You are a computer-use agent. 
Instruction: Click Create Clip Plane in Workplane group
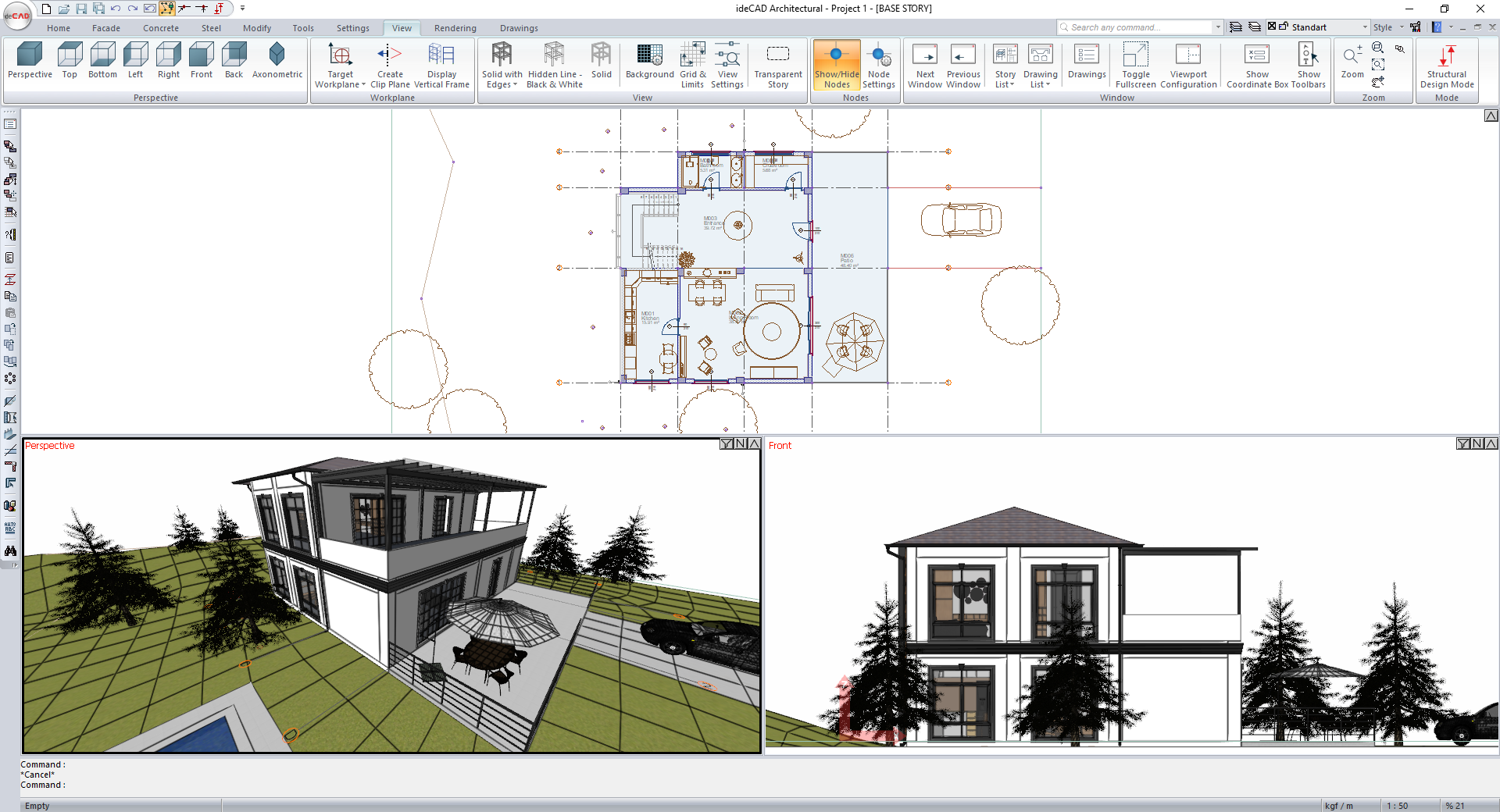point(390,66)
